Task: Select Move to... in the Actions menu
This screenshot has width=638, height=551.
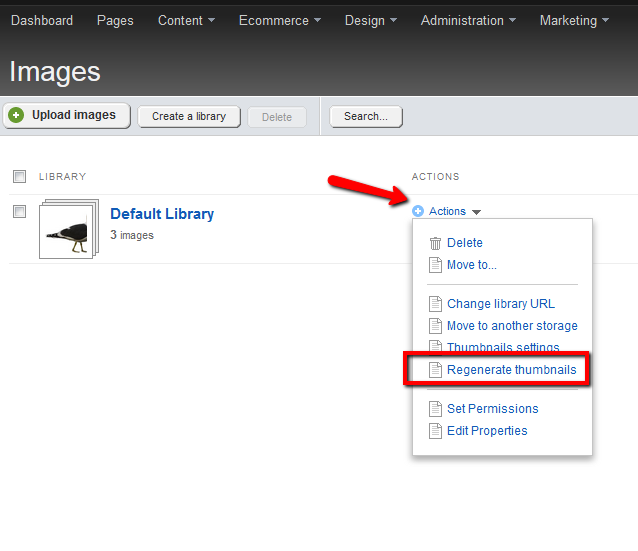Action: click(x=472, y=265)
